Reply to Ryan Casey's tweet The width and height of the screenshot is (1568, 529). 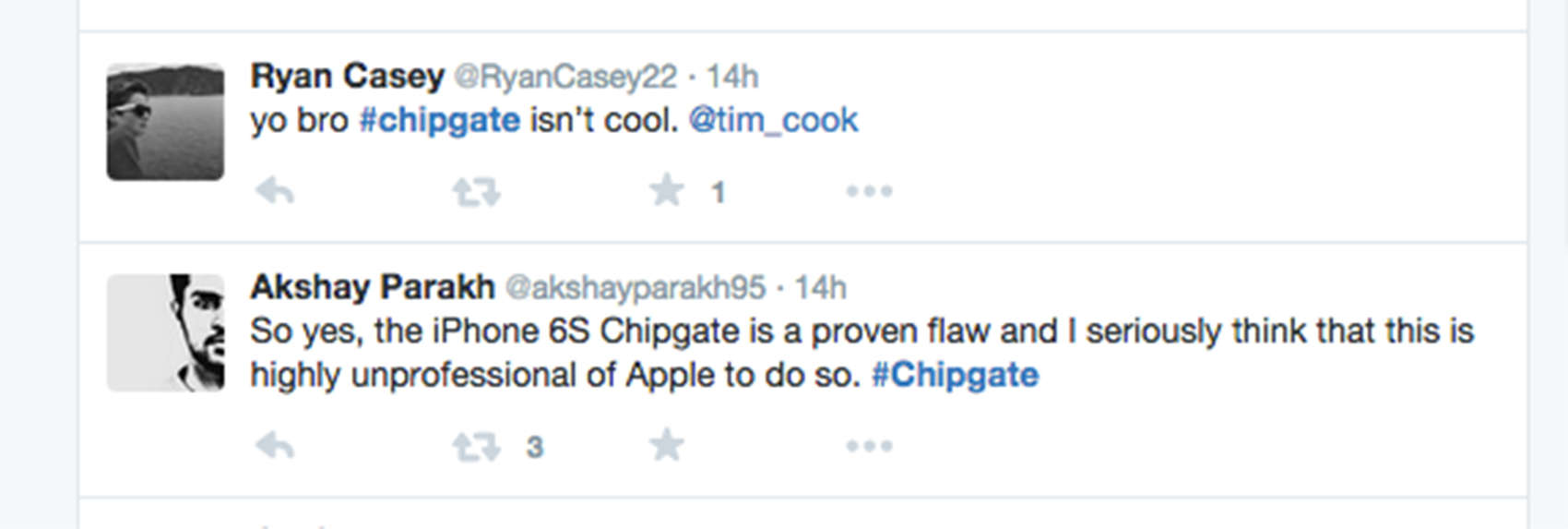(x=275, y=192)
